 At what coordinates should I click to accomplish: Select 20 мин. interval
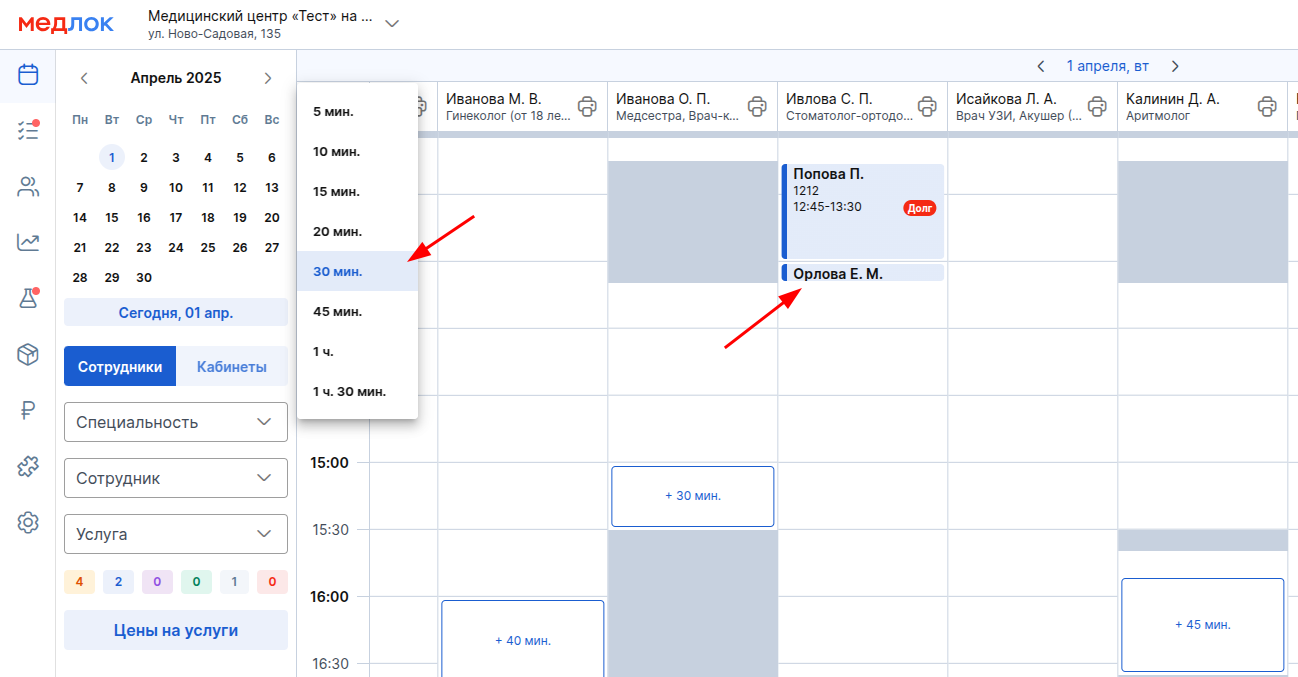pyautogui.click(x=357, y=231)
